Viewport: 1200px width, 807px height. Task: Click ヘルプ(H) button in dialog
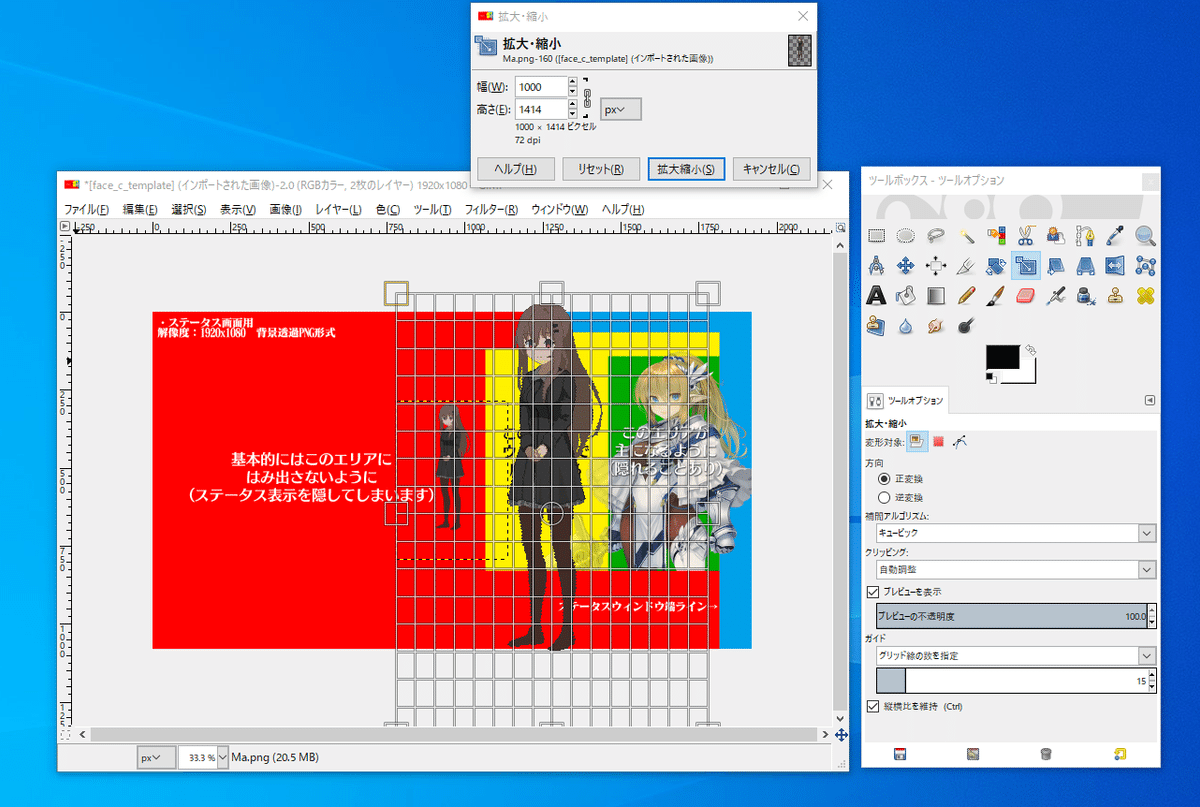(516, 169)
